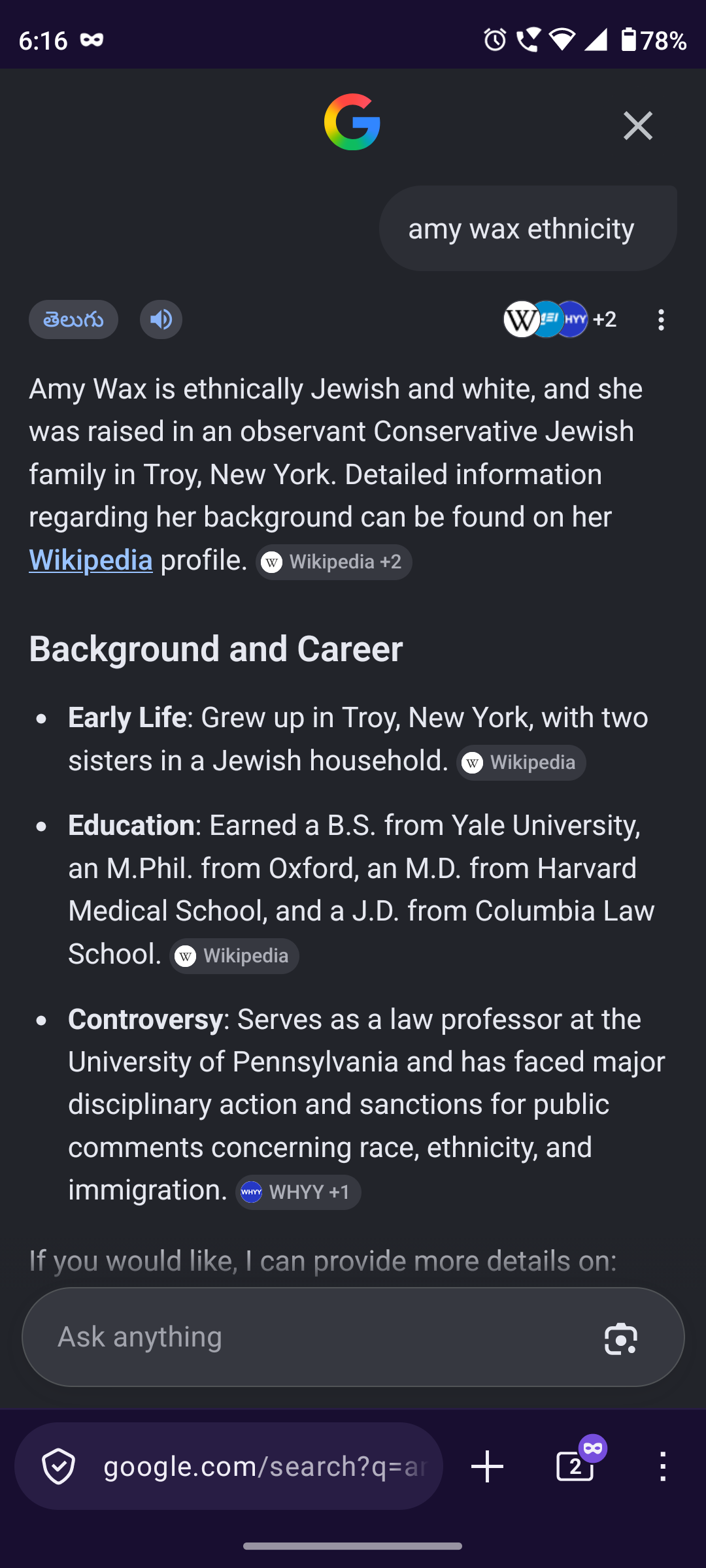Viewport: 706px width, 1568px height.
Task: Open a new tab with plus icon
Action: [488, 1467]
